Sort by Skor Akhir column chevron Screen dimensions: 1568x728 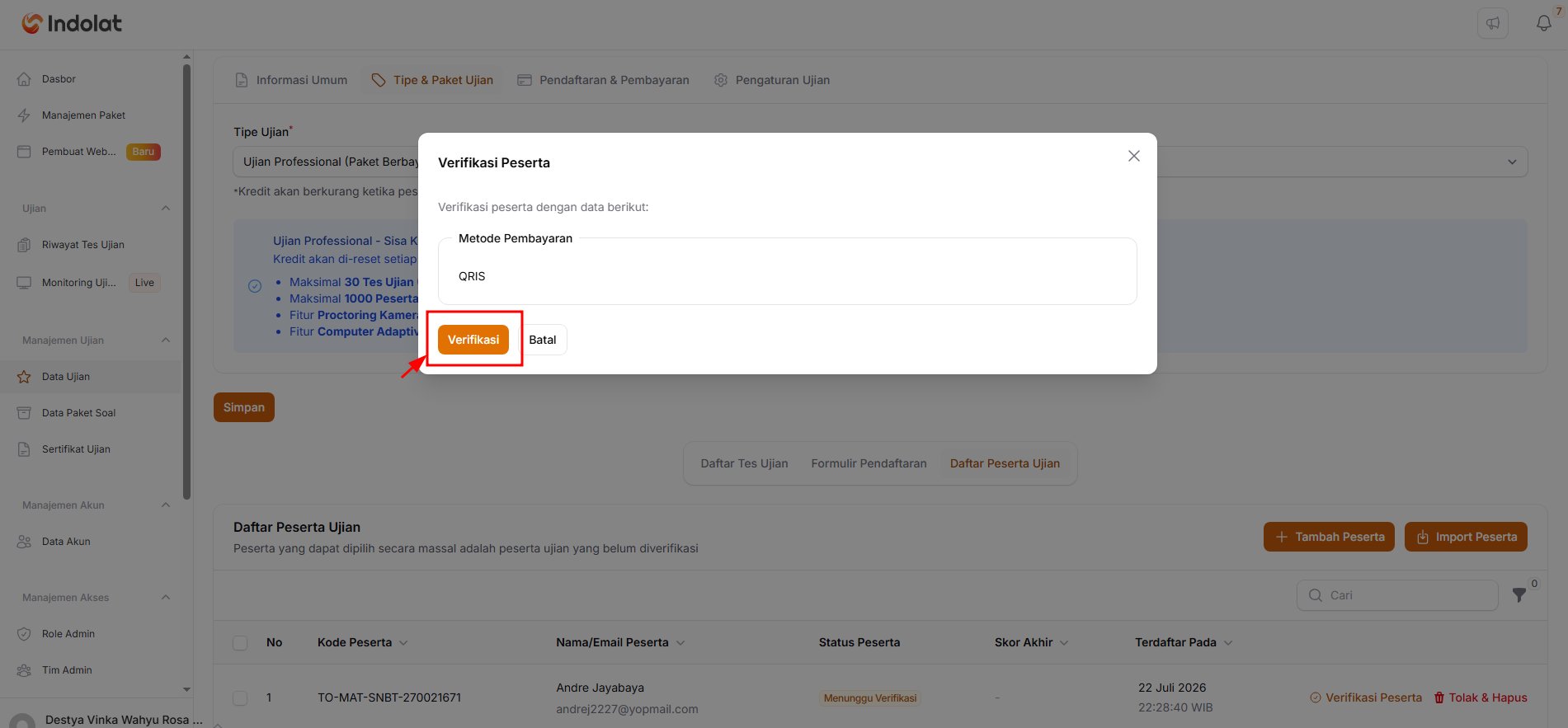[1064, 643]
